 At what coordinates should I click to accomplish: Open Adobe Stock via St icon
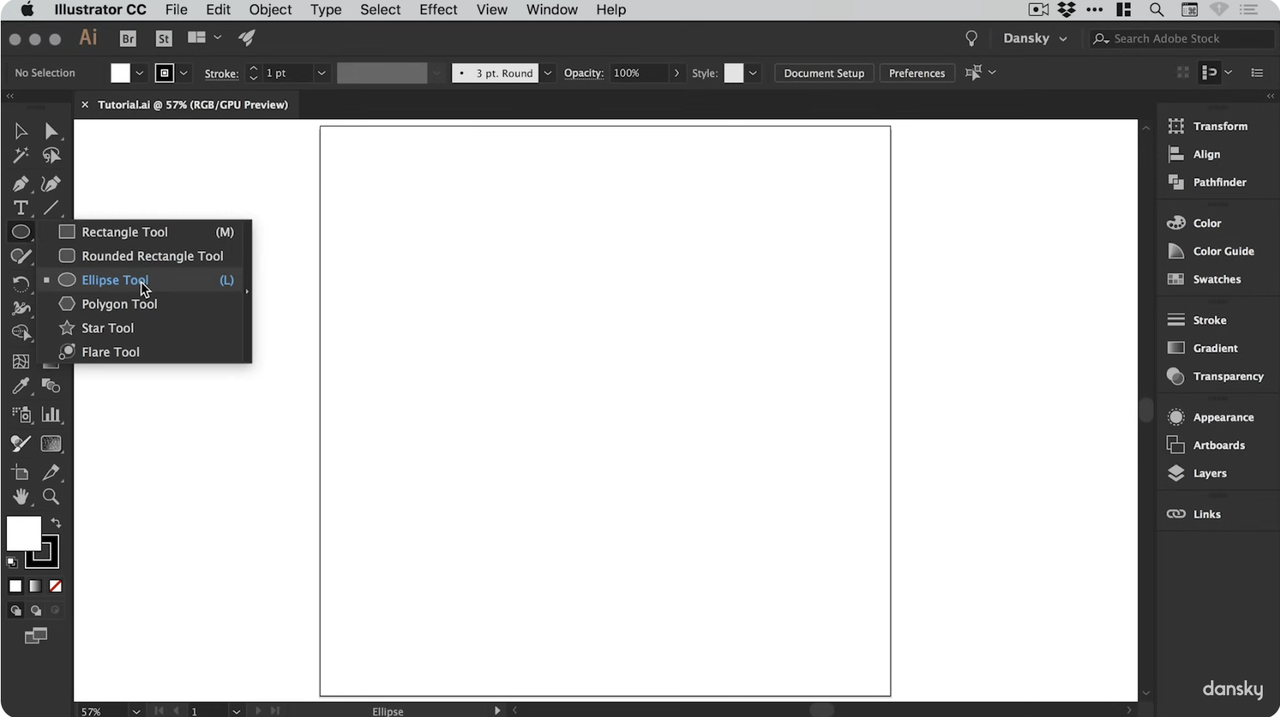point(164,38)
